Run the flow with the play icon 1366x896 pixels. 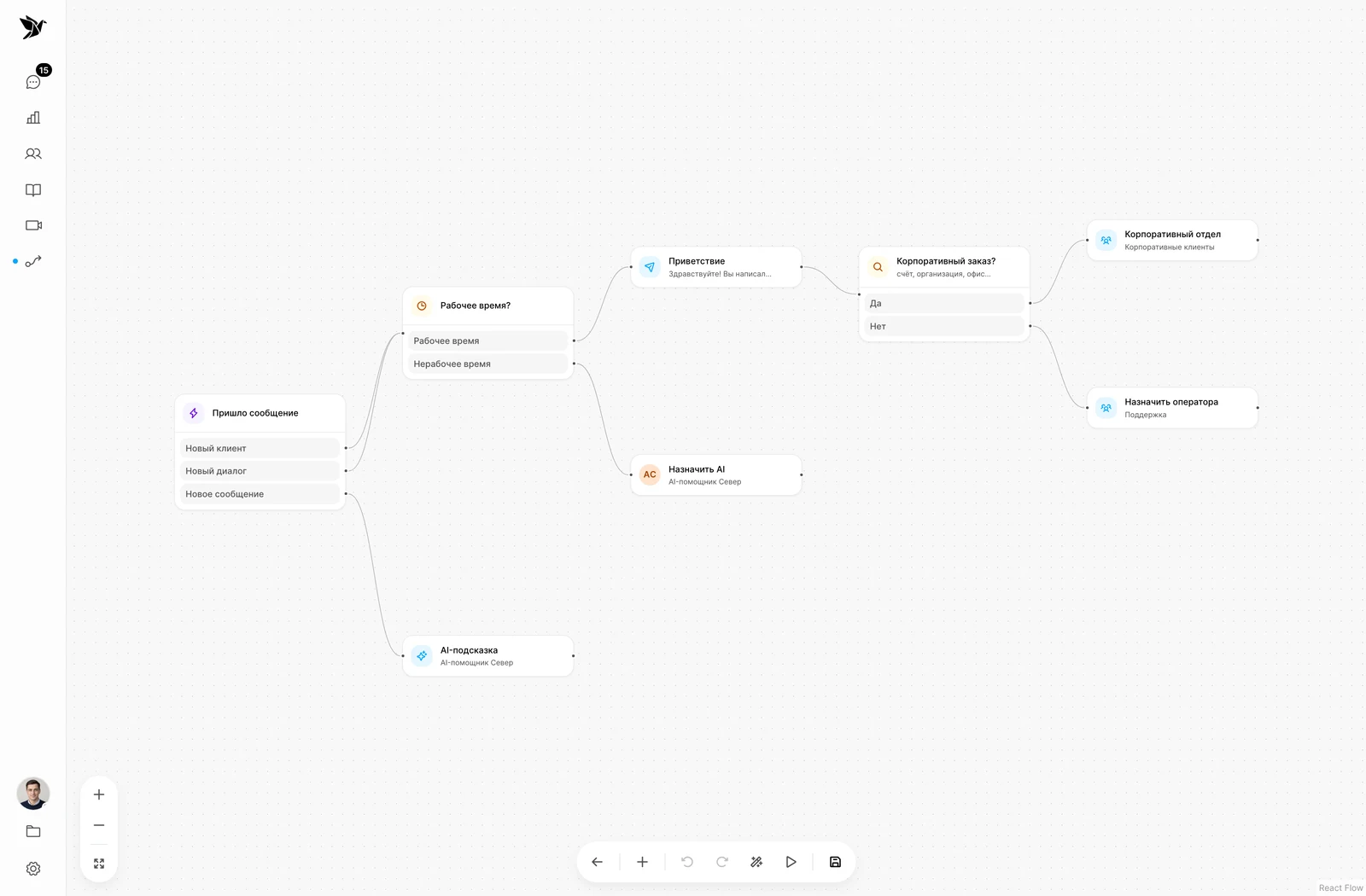(791, 862)
